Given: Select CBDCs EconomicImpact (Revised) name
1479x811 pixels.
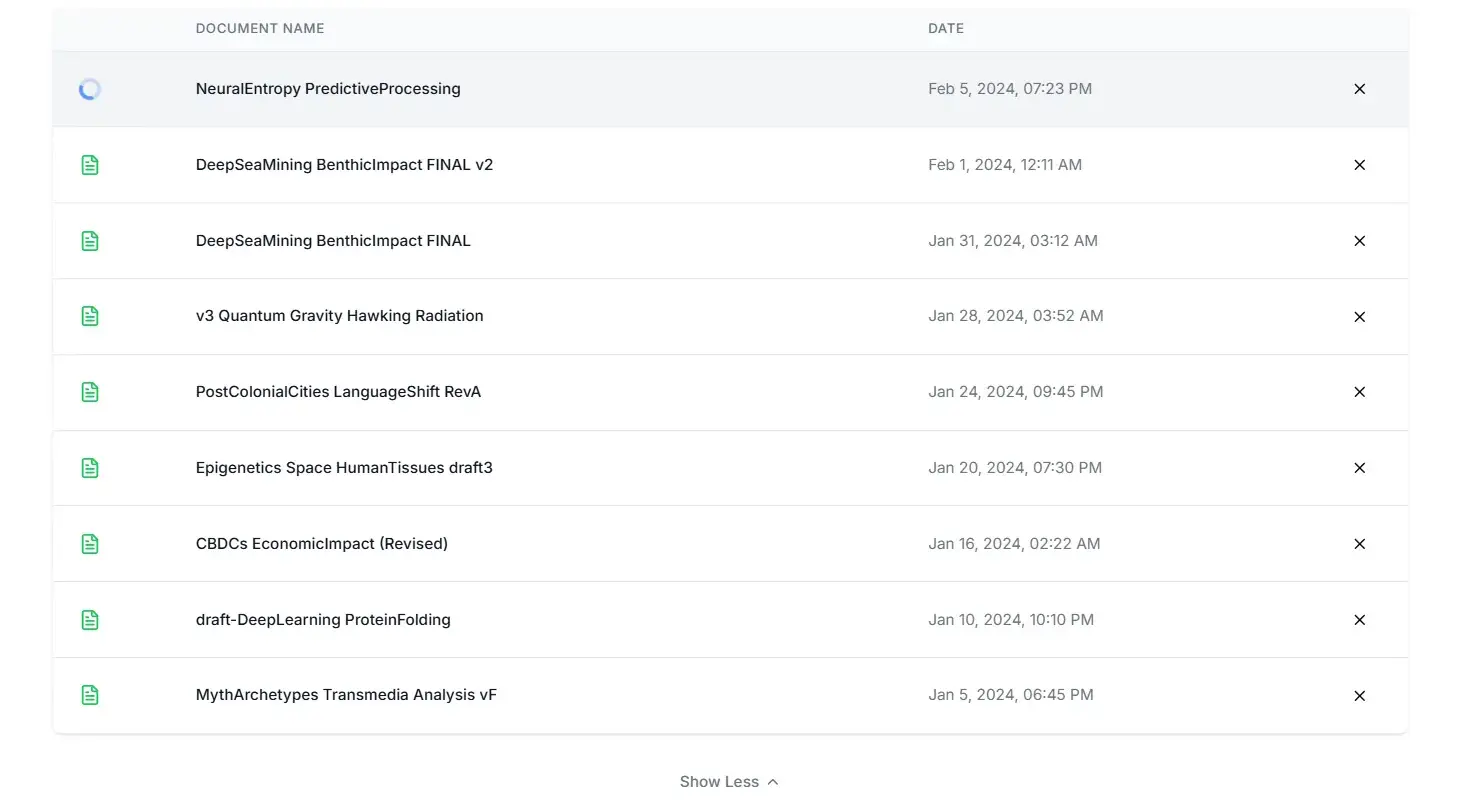Looking at the screenshot, I should click(x=322, y=544).
